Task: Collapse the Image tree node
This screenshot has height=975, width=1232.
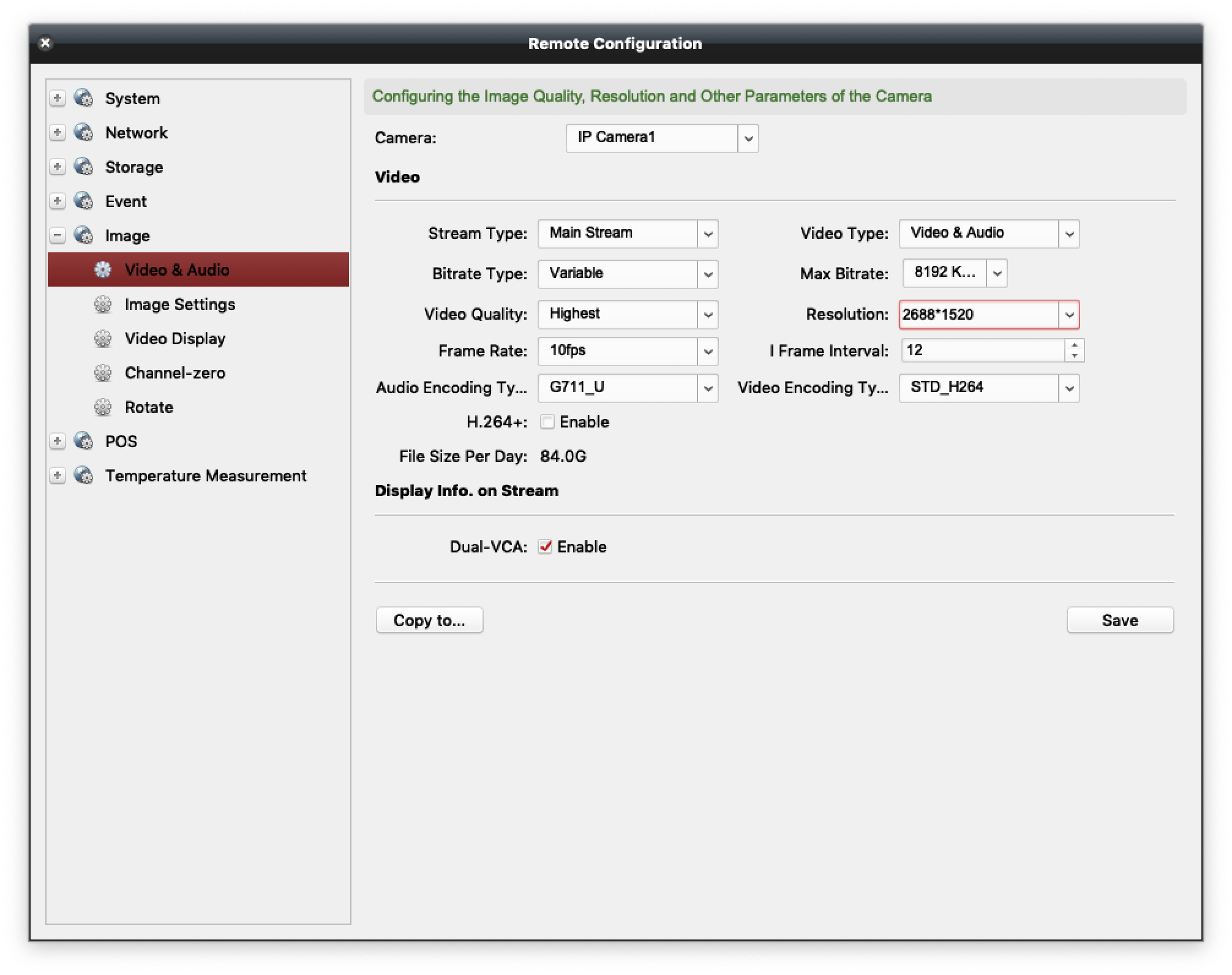Action: (58, 235)
